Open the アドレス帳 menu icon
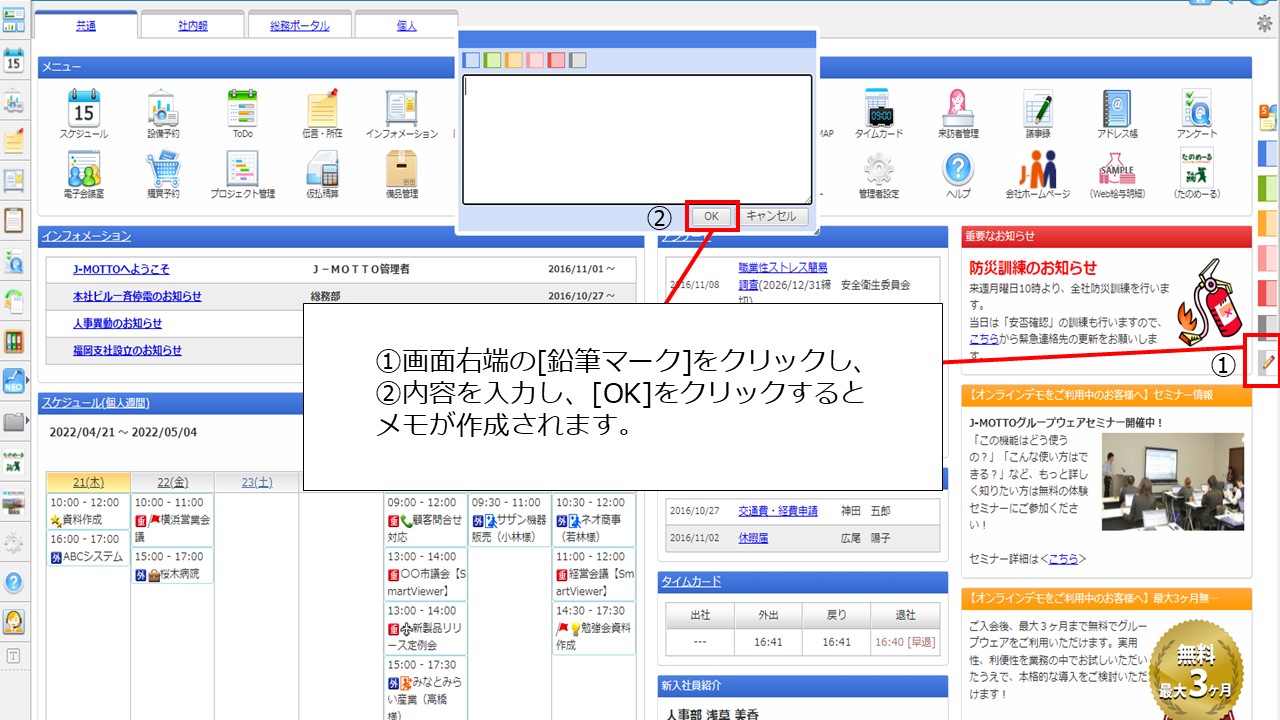The width and height of the screenshot is (1280, 720). (1117, 107)
